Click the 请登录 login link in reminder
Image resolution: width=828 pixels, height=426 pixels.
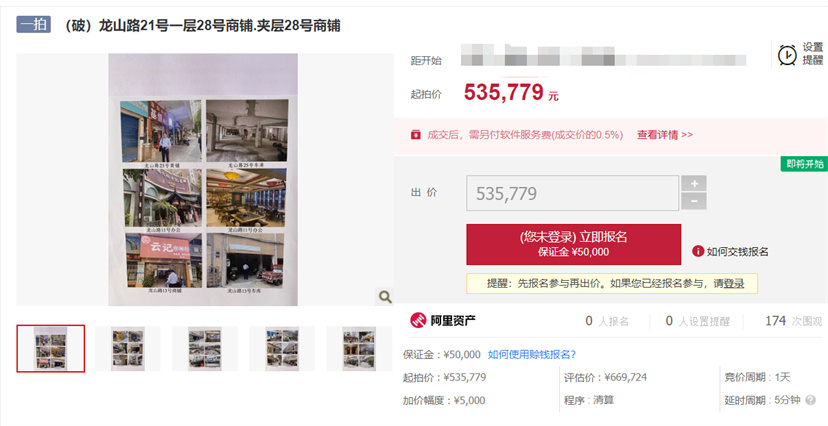(729, 283)
